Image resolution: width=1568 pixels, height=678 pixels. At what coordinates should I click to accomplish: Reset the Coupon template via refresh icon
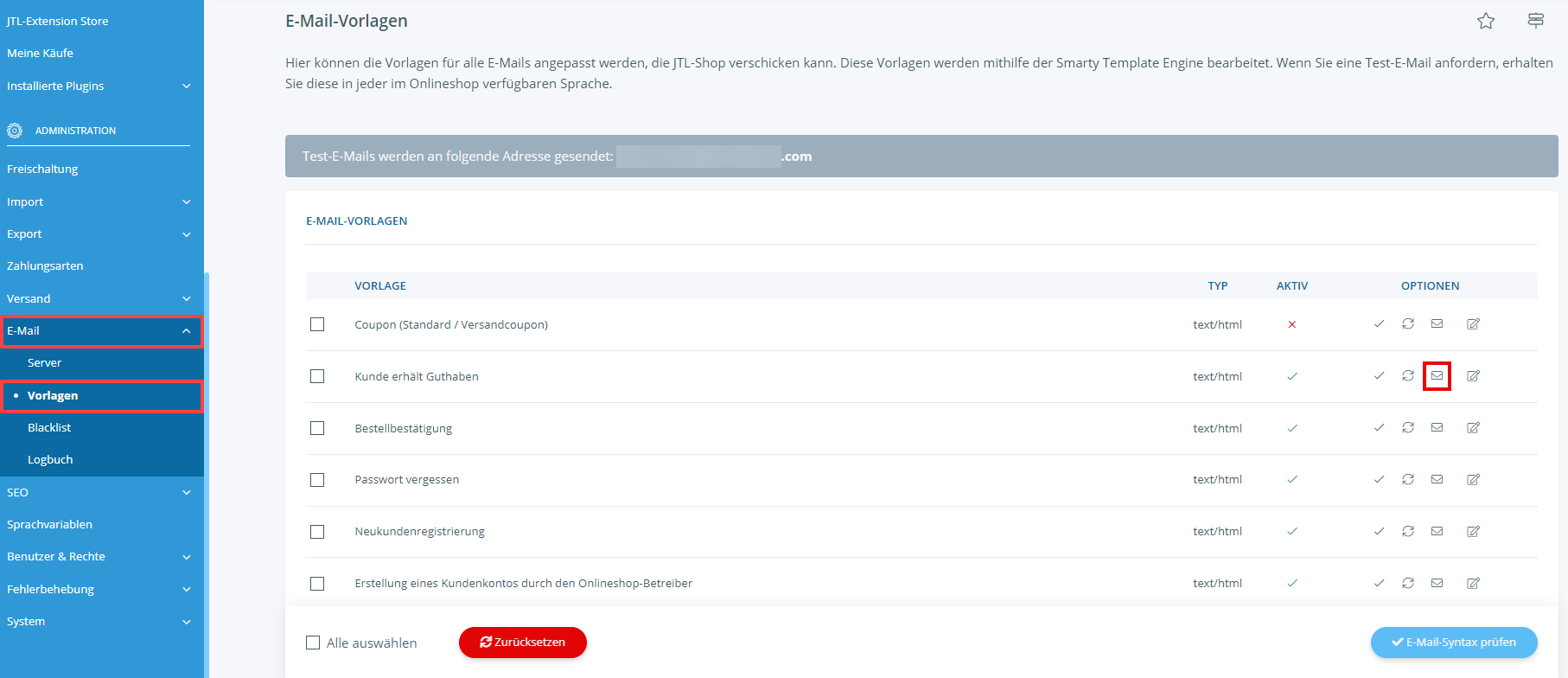[x=1408, y=324]
